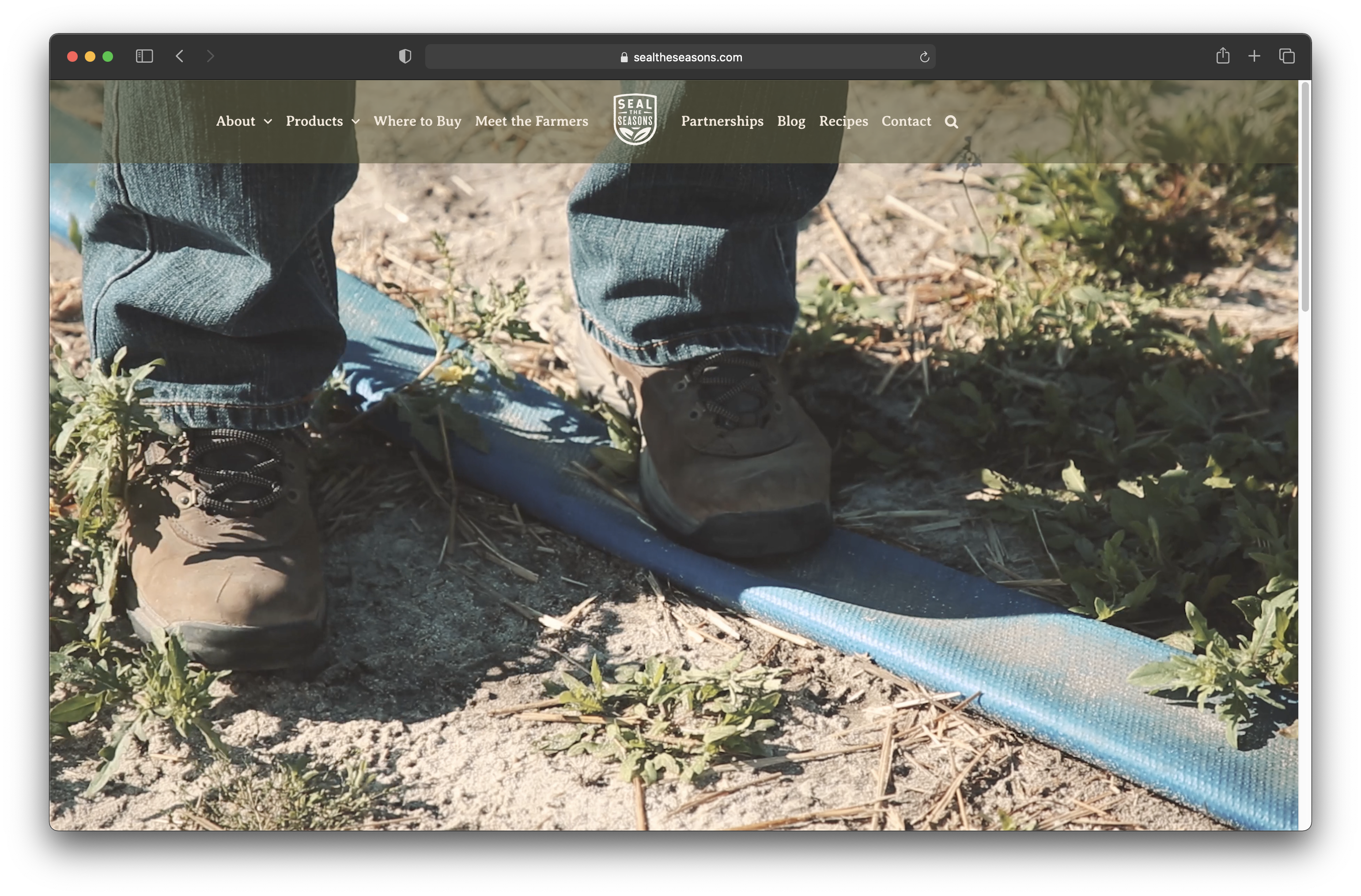Visit the Partnerships page
The width and height of the screenshot is (1361, 896).
tap(722, 121)
